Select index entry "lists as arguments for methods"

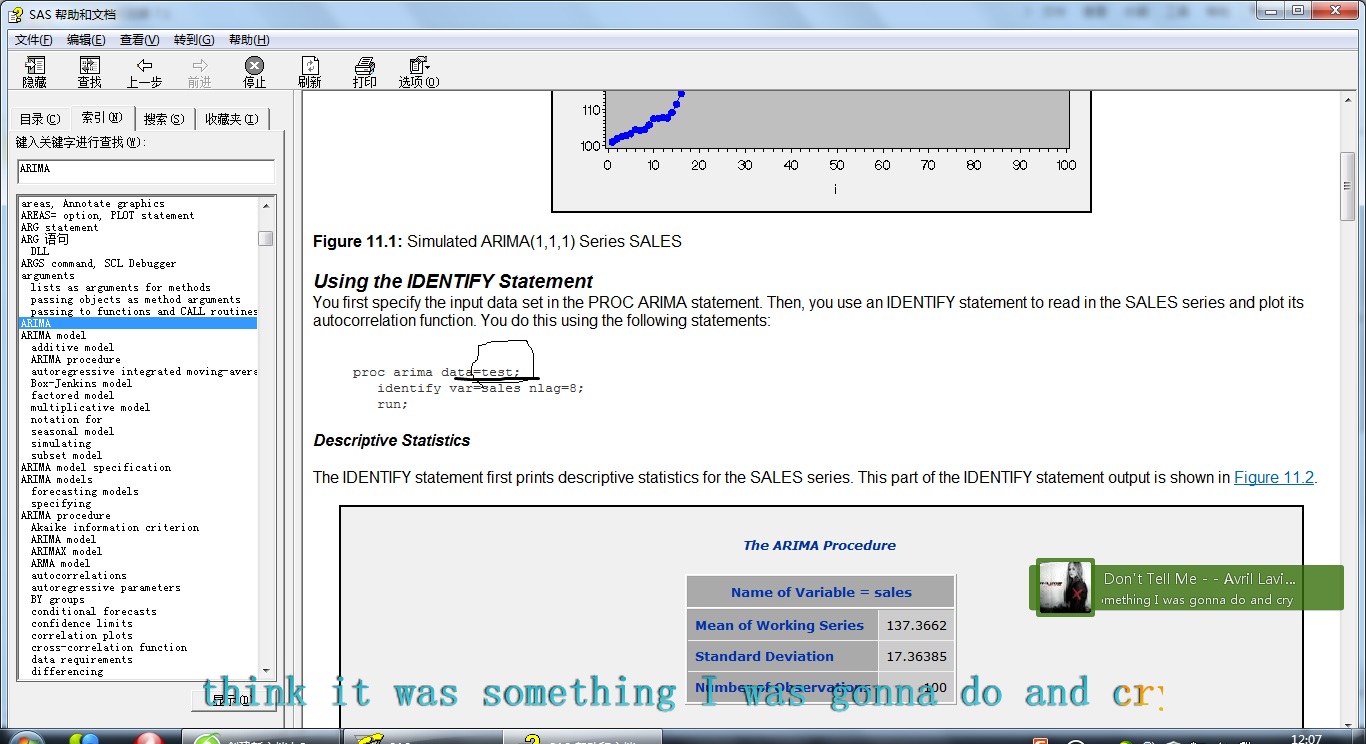[121, 288]
